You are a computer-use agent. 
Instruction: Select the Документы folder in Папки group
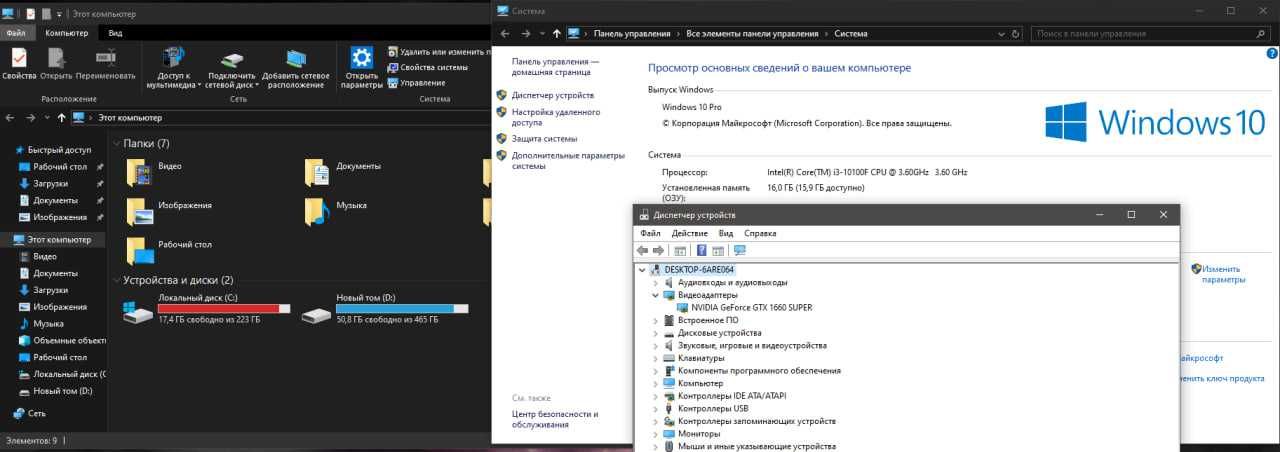(x=343, y=172)
